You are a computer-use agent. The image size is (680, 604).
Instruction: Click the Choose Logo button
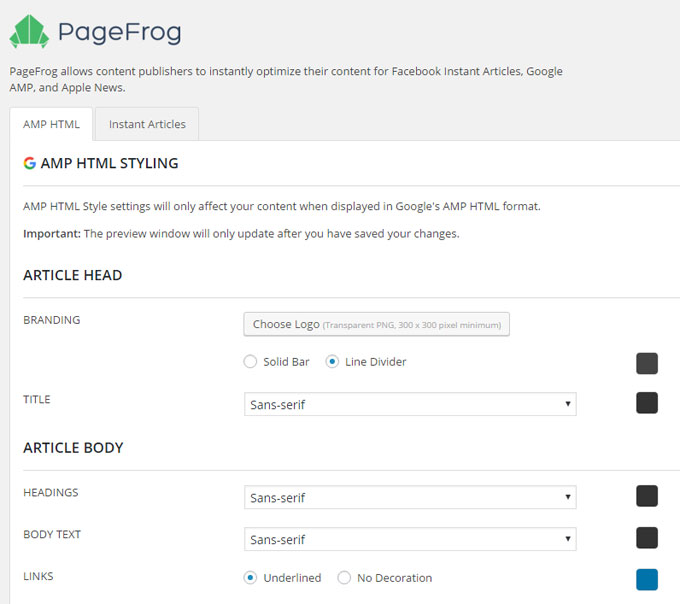376,324
